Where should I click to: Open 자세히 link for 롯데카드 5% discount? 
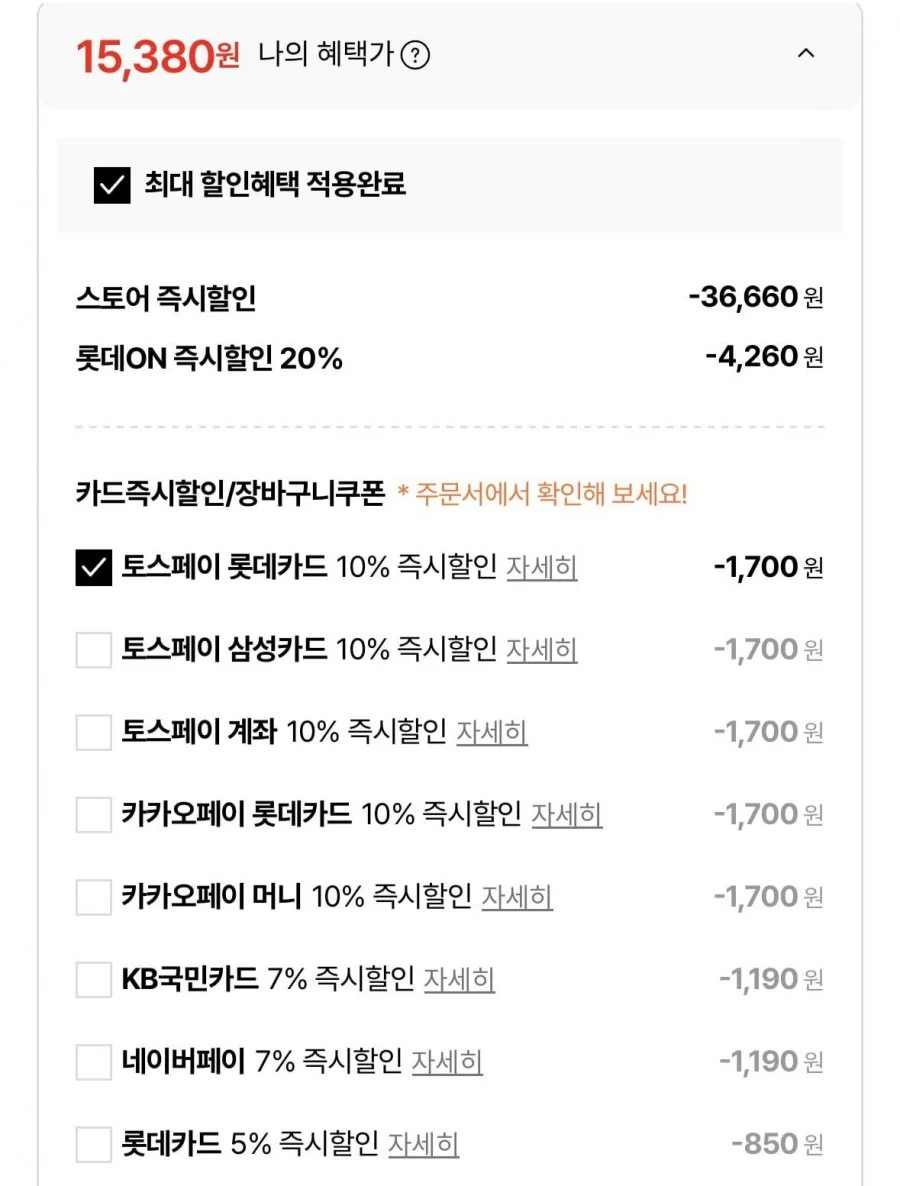[424, 1144]
